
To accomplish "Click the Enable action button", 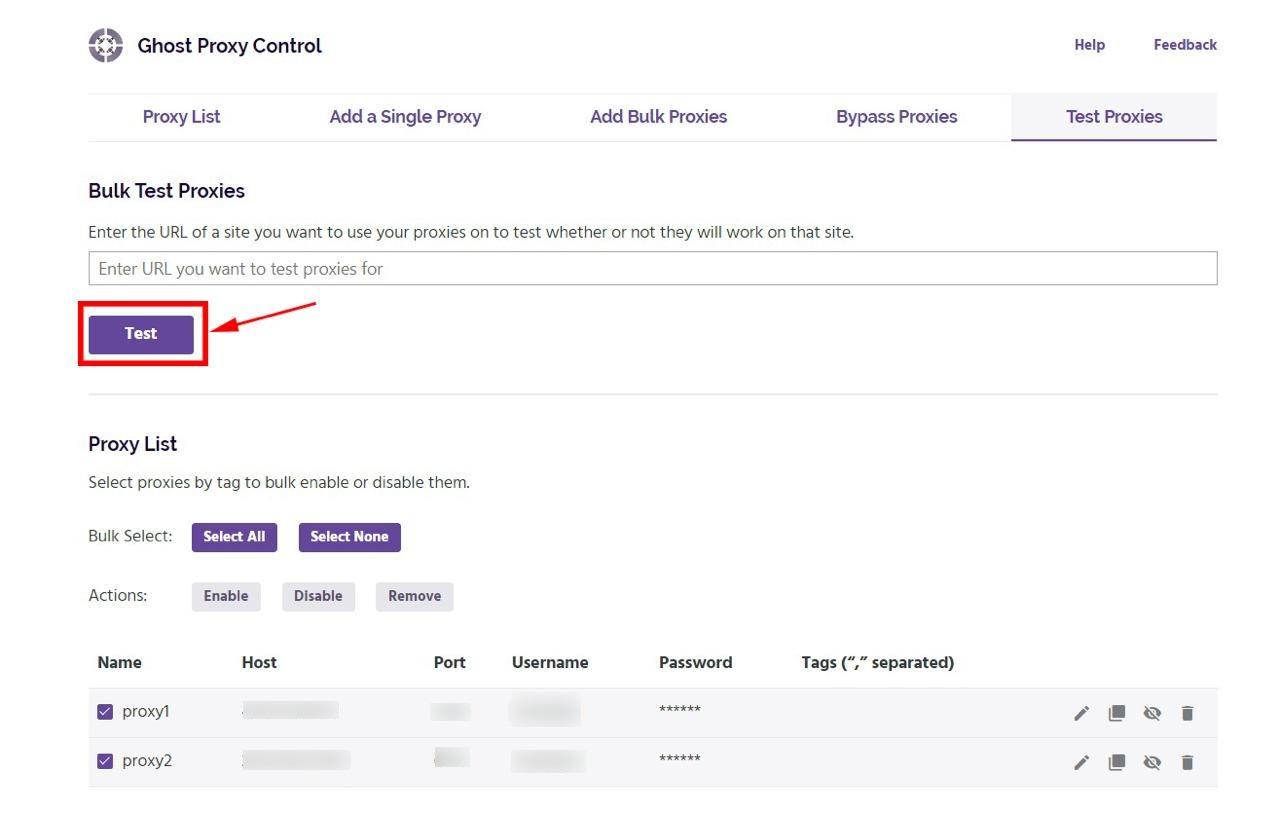I will 226,596.
